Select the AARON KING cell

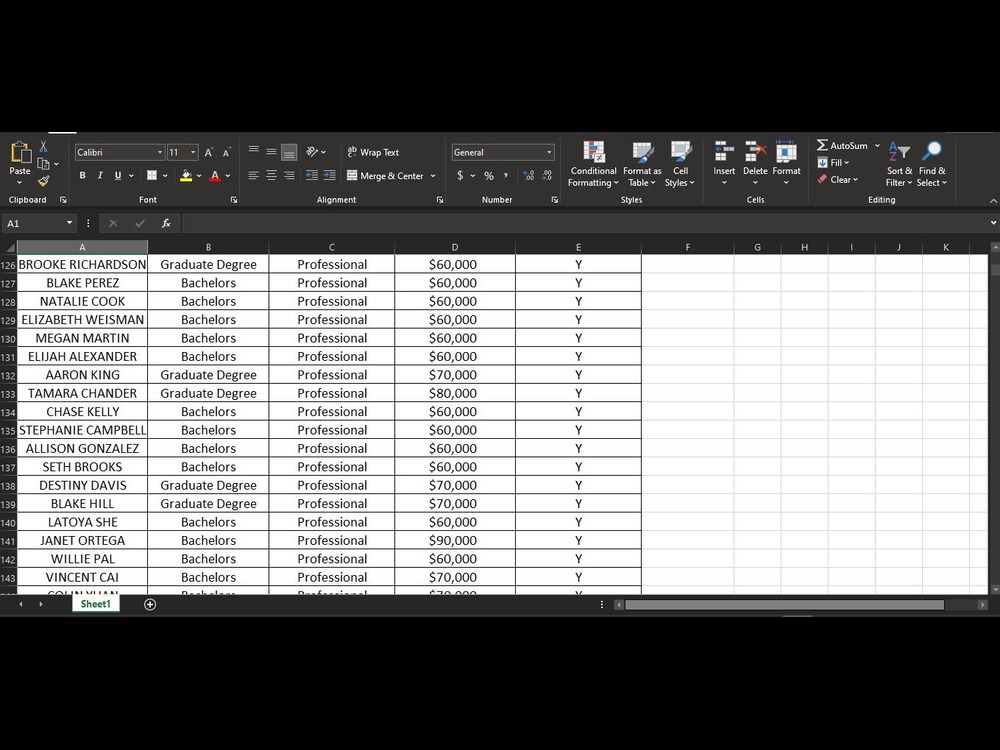coord(82,375)
